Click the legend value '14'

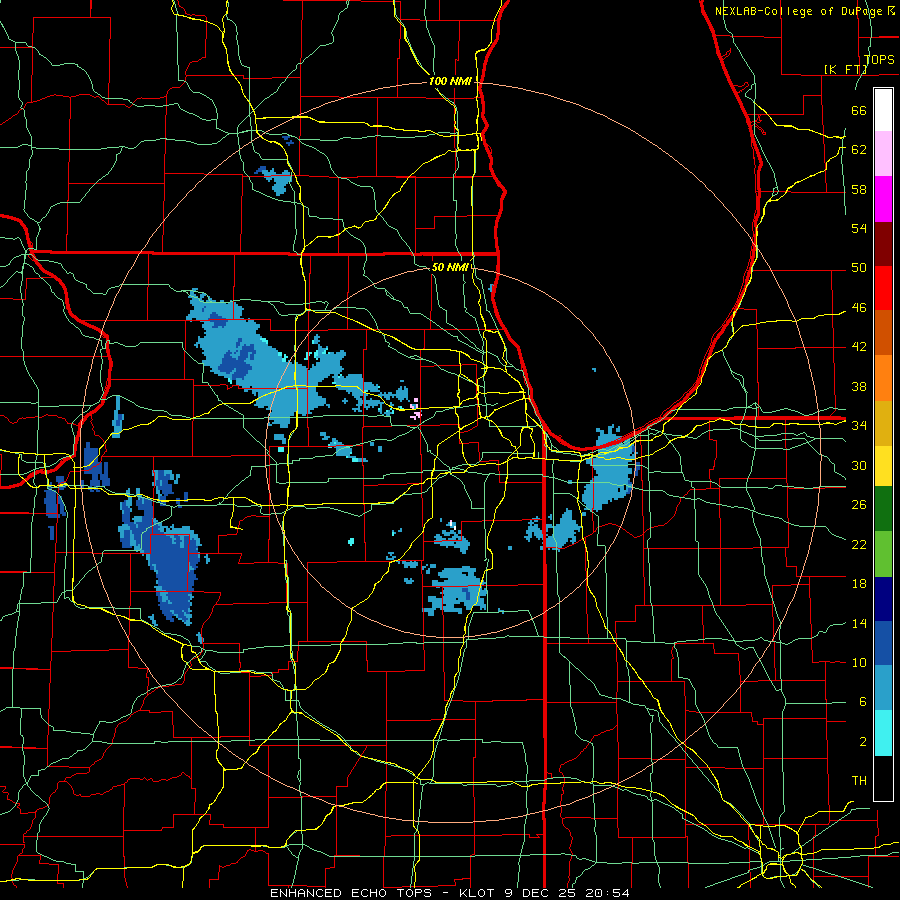coord(859,623)
